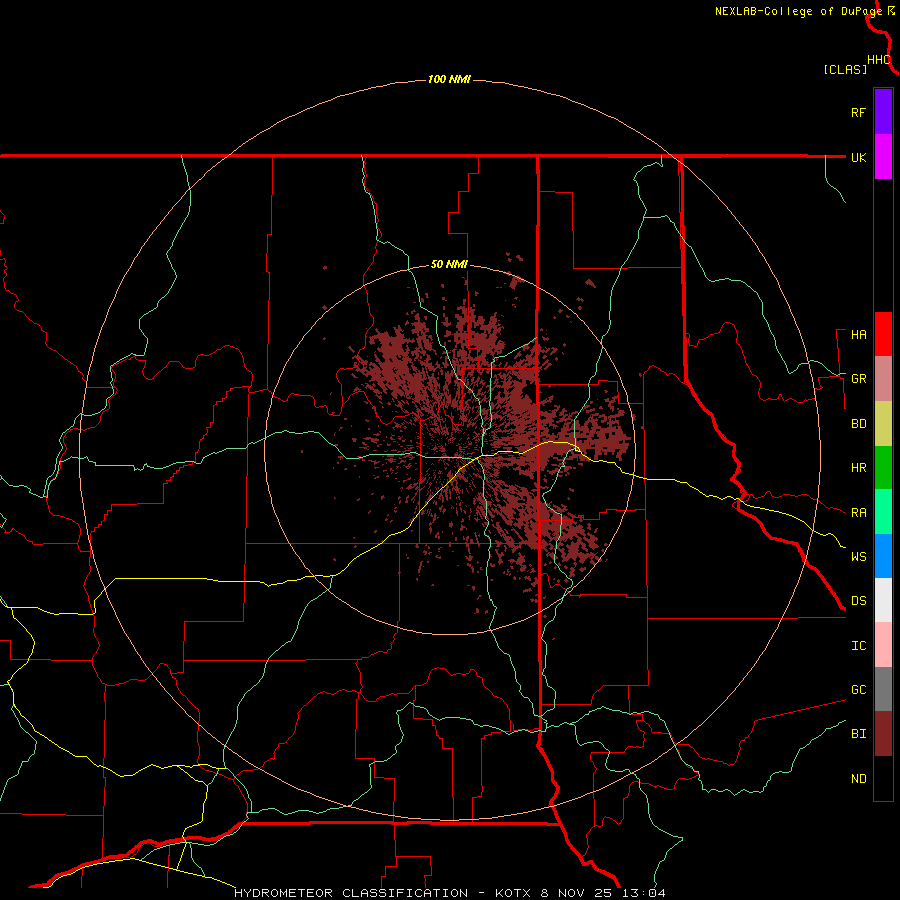Click the DS white legend swatch
The image size is (900, 900).
coord(883,600)
